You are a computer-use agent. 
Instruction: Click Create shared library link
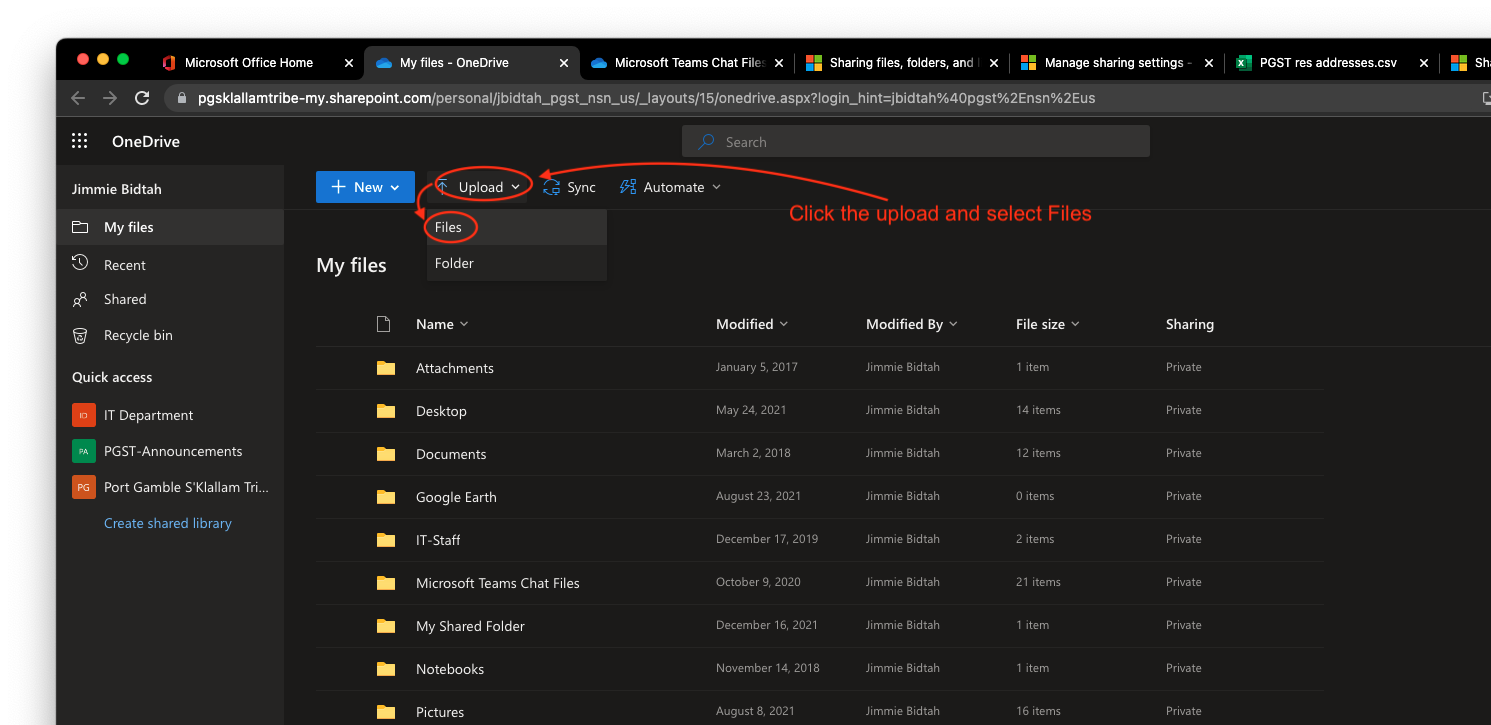[x=168, y=523]
